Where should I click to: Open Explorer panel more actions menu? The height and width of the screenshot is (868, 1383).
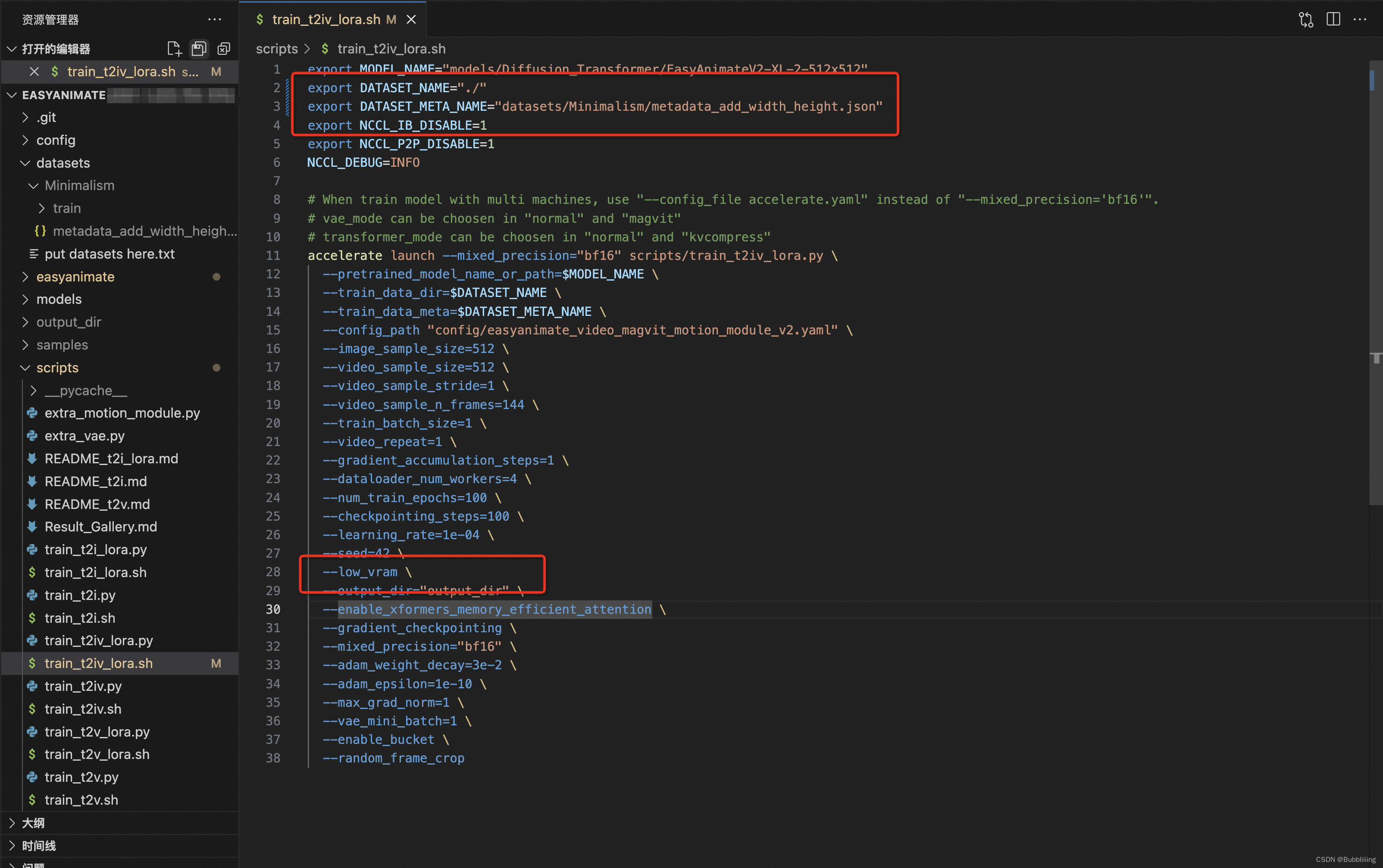pos(215,19)
